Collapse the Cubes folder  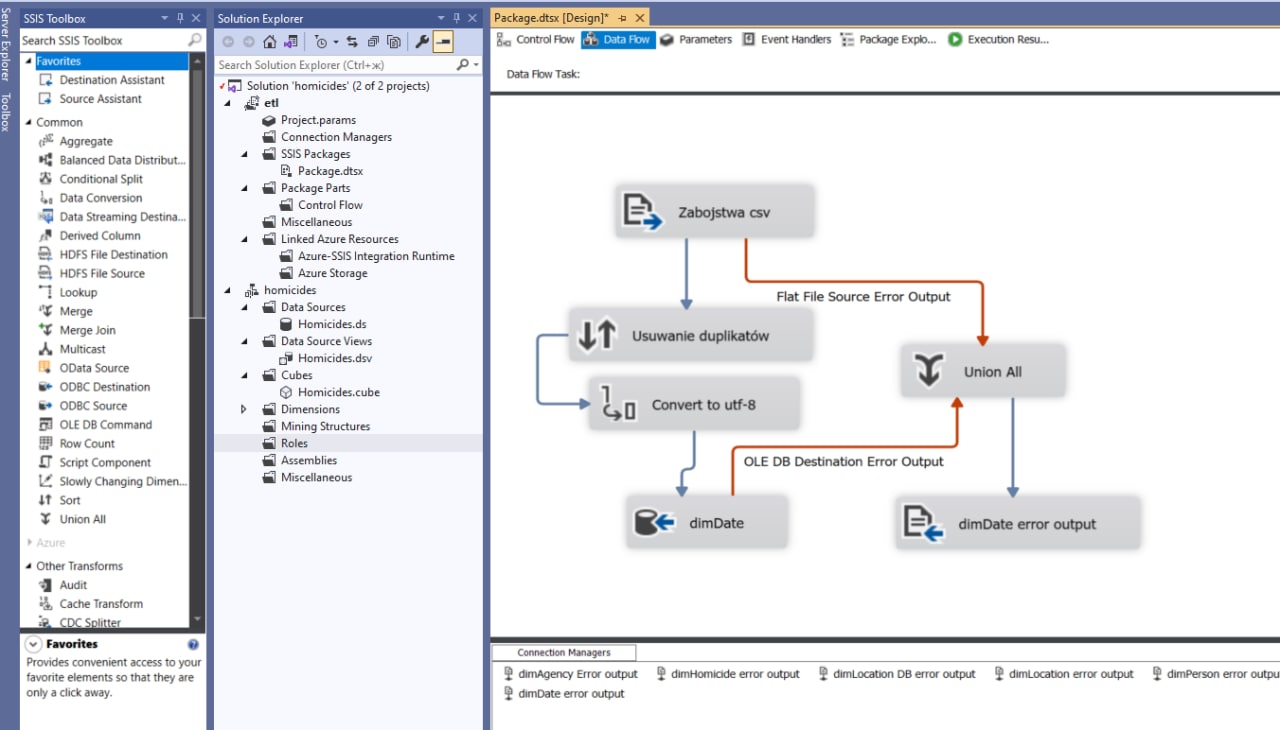(x=244, y=375)
